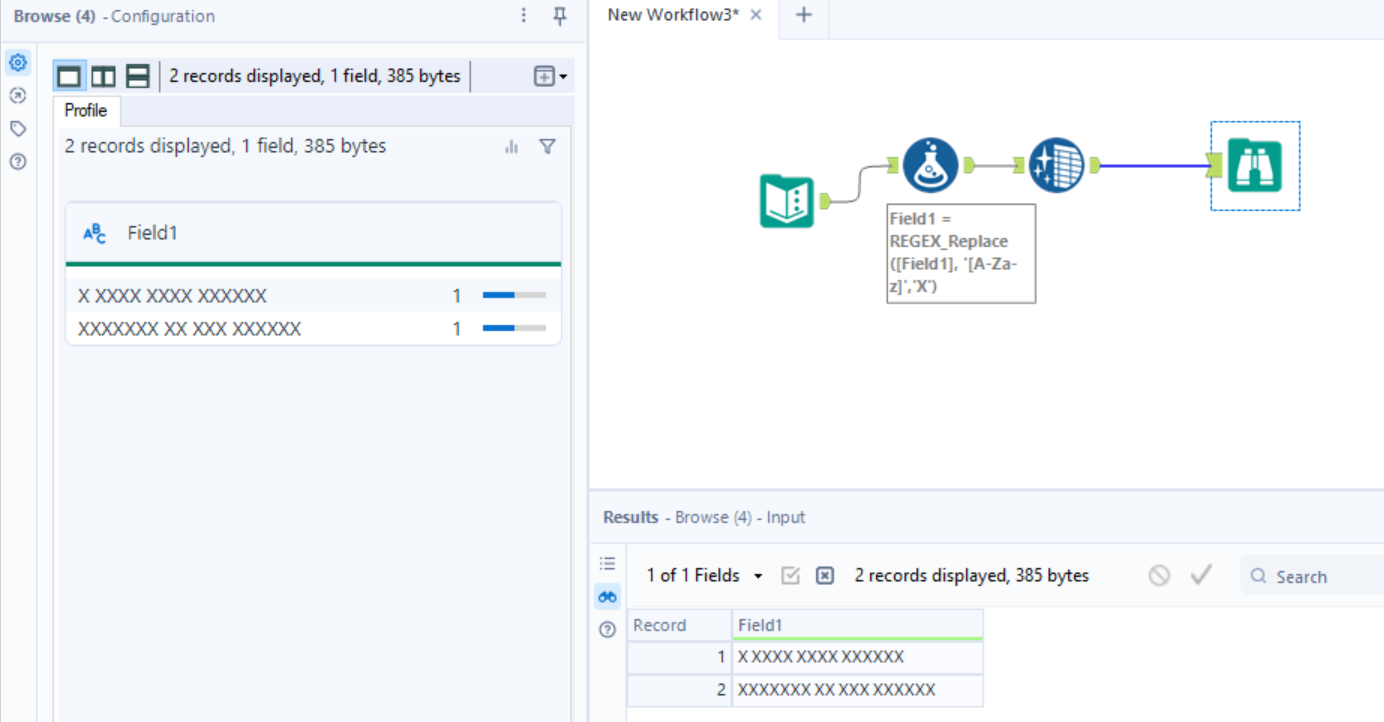Click the histogram icon above Field1 profile

click(x=511, y=146)
